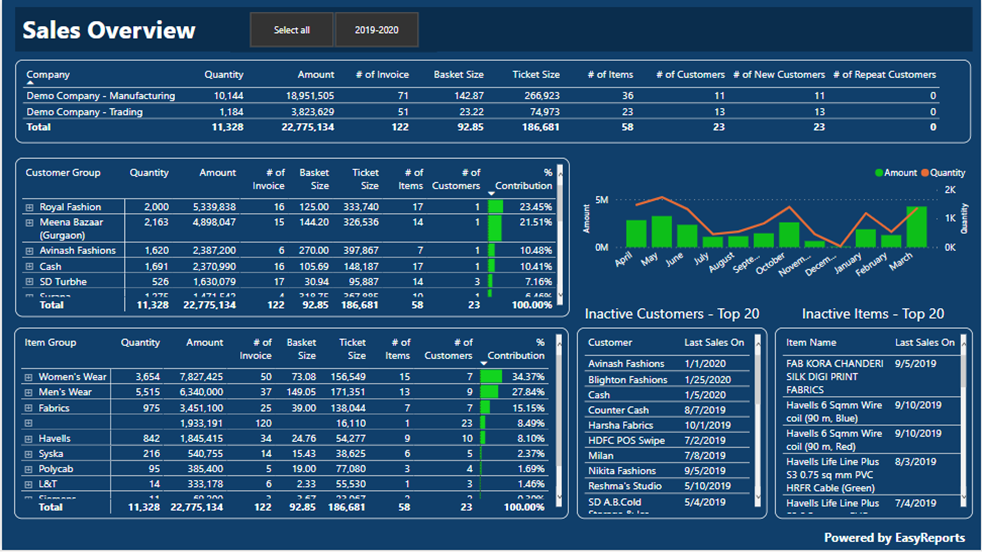This screenshot has width=982, height=552.
Task: Select the 2019-2020 year filter
Action: click(x=376, y=30)
